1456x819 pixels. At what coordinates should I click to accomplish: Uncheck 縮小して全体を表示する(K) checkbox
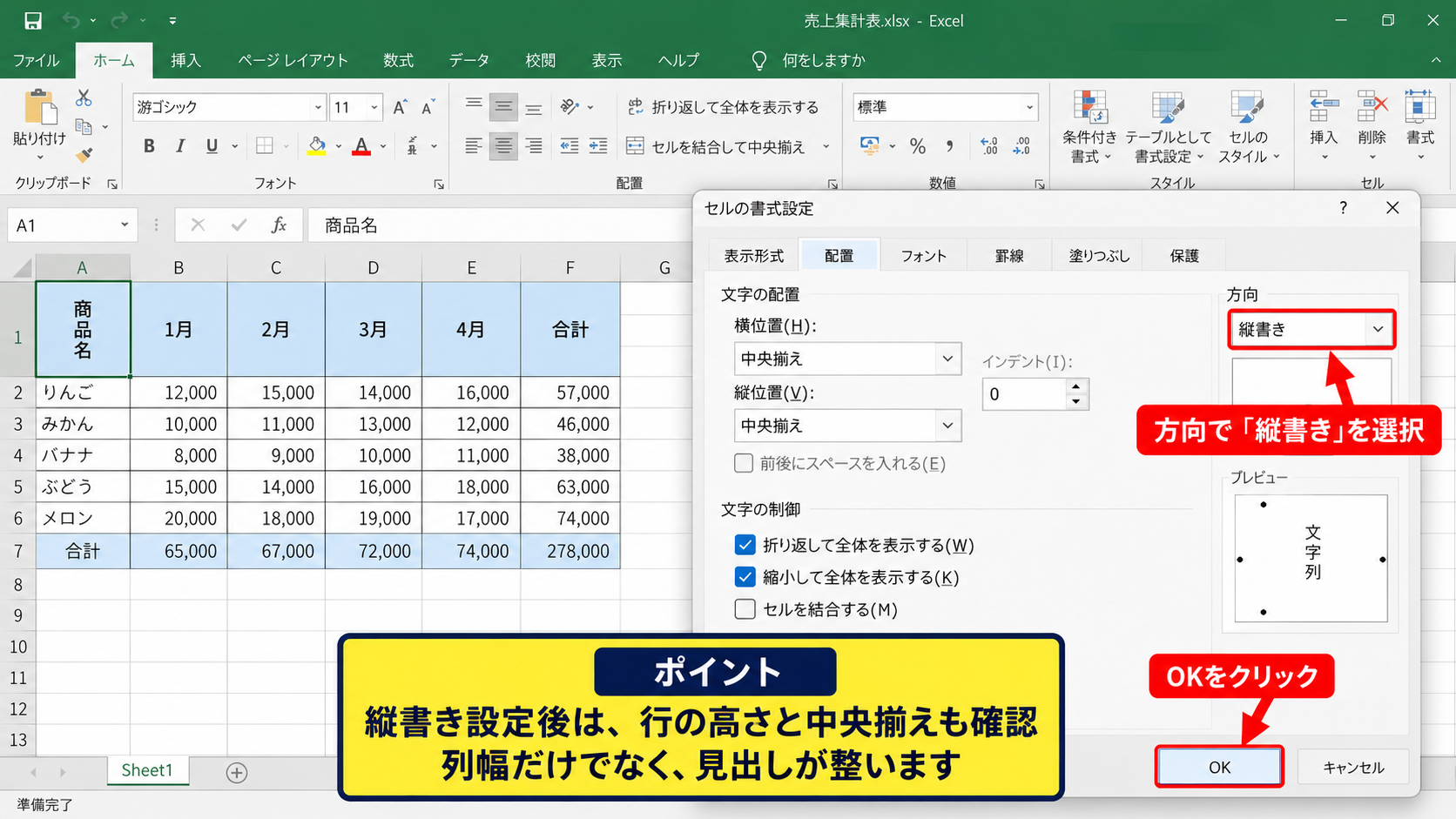745,577
